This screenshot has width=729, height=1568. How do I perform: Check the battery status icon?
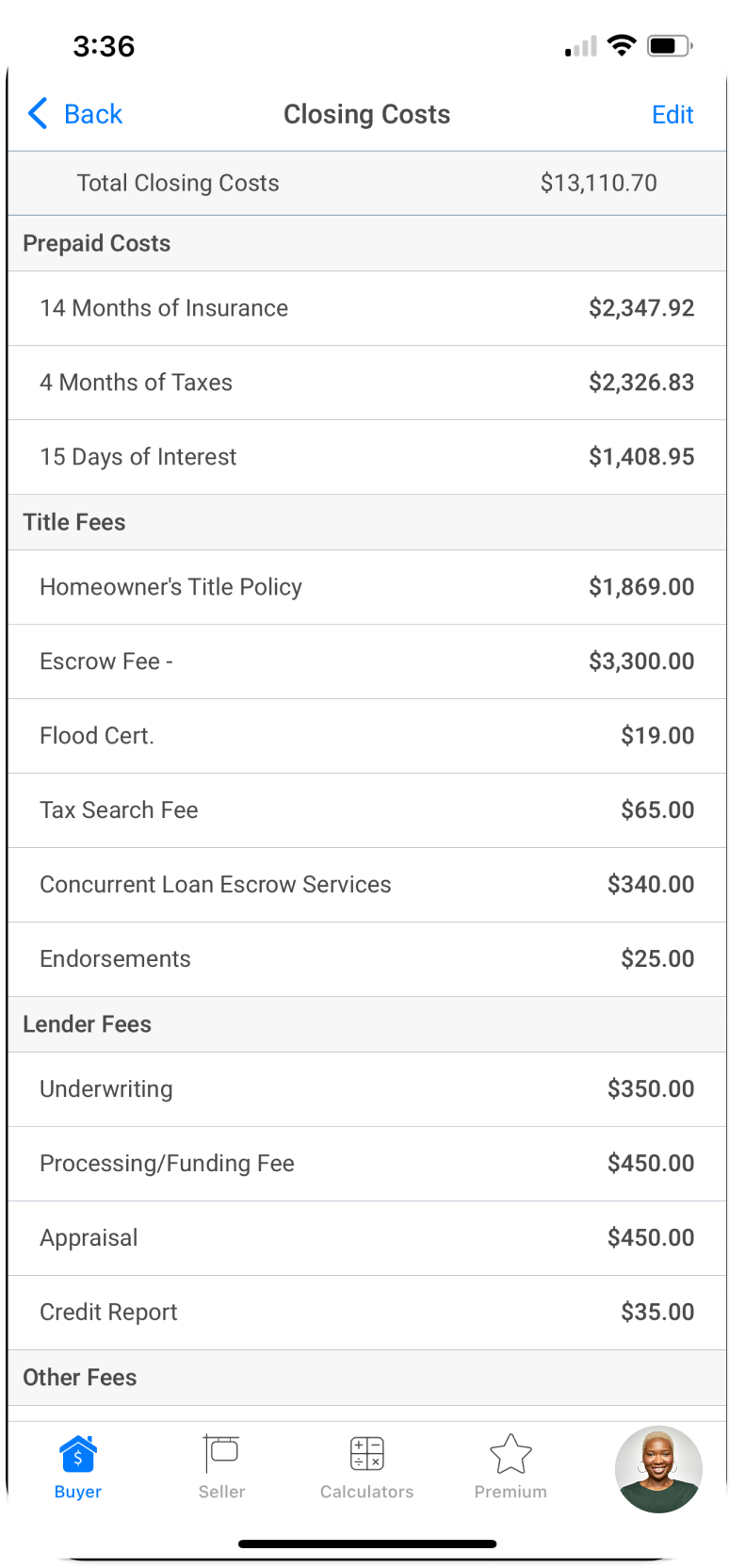click(x=669, y=46)
